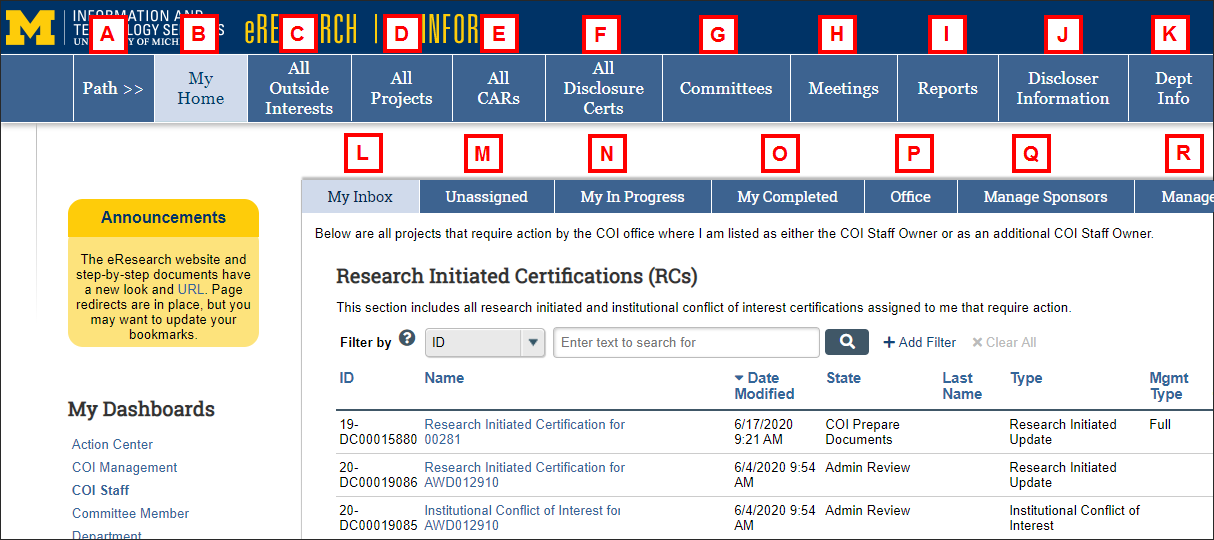
Task: Go to My Home tab
Action: pos(201,88)
